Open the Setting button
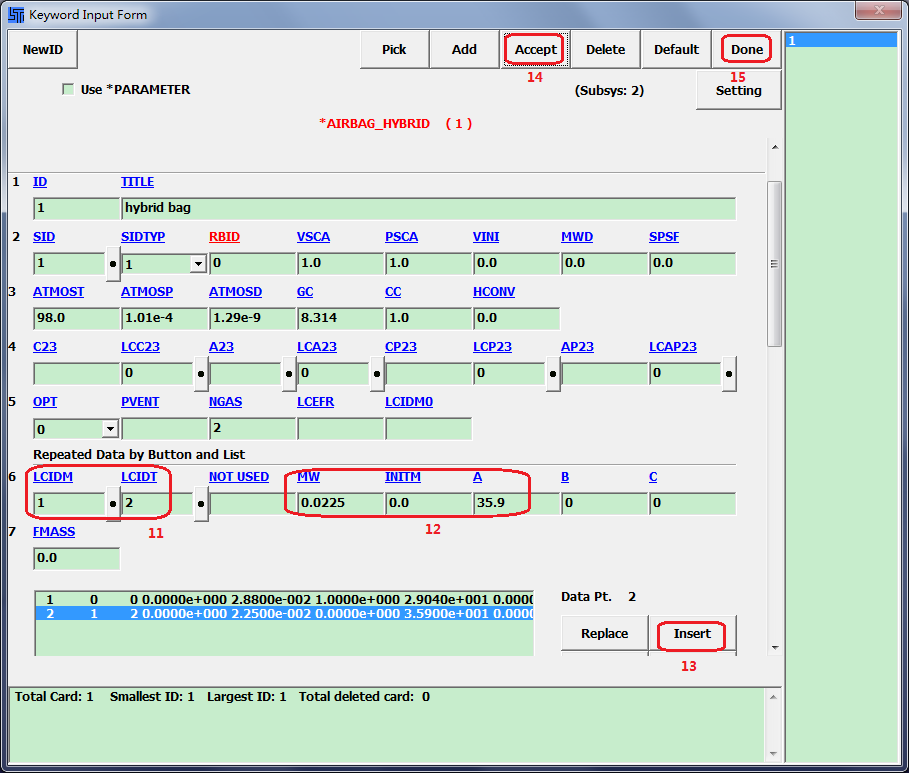 [738, 90]
